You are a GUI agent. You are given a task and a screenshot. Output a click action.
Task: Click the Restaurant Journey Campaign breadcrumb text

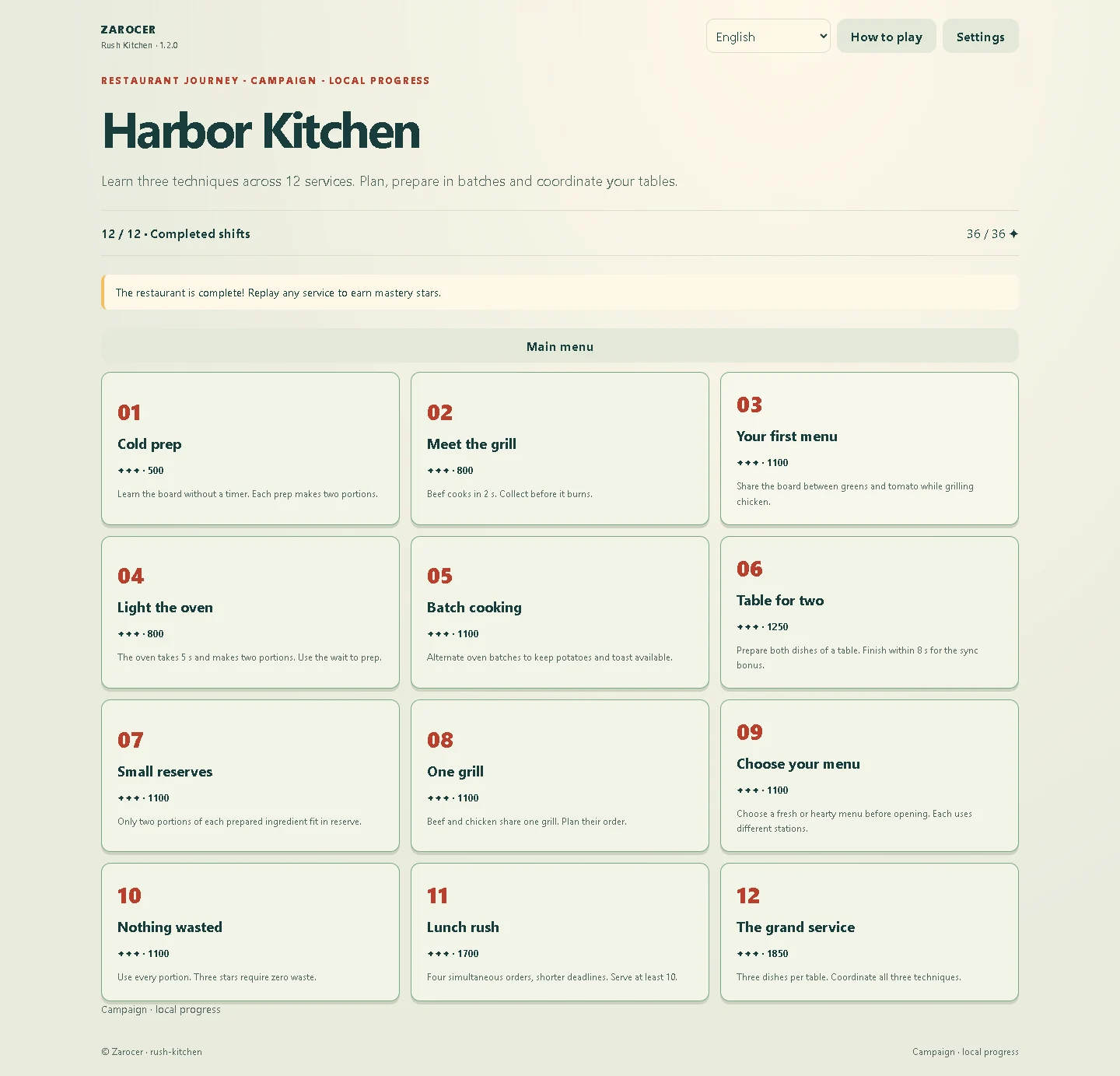(265, 80)
